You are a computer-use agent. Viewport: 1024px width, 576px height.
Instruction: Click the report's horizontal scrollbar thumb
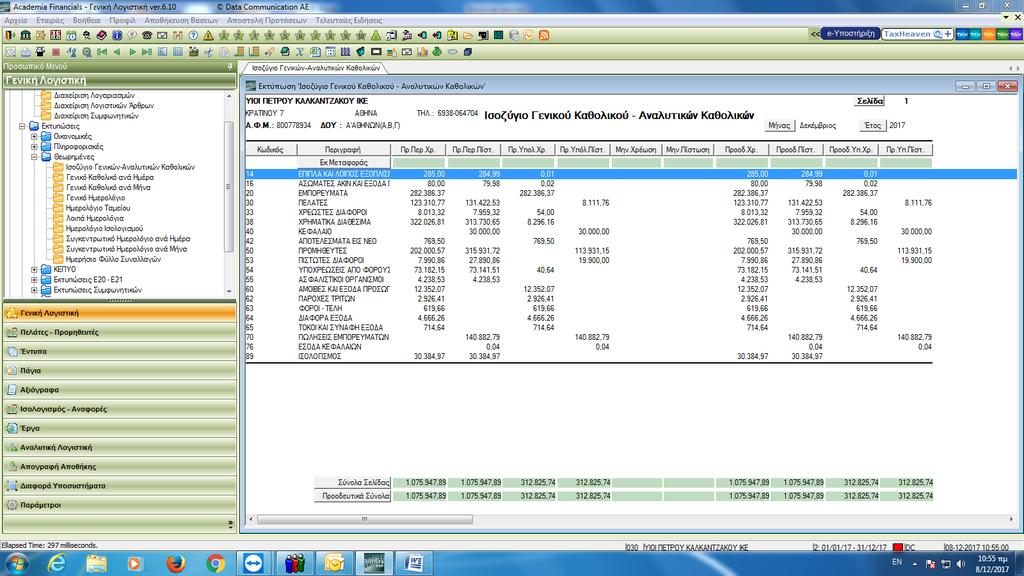(x=364, y=520)
